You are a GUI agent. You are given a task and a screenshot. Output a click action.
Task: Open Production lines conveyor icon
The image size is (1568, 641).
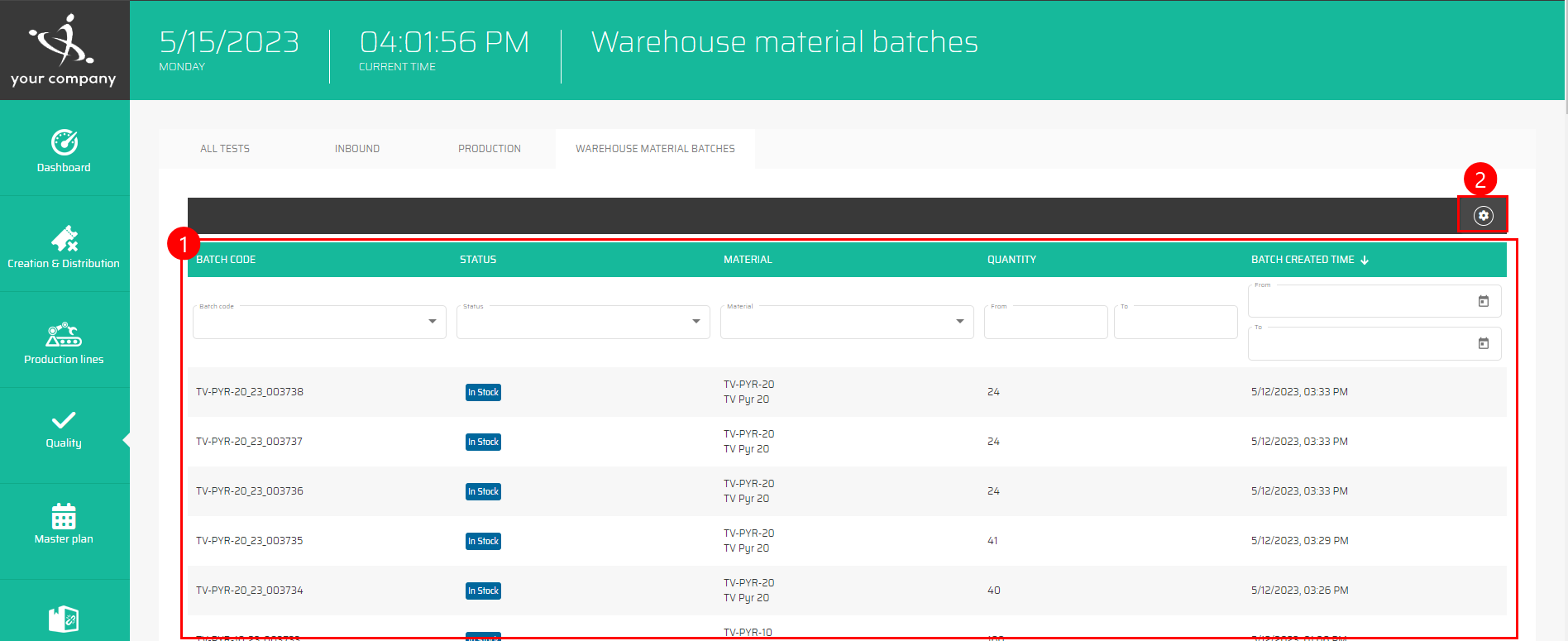[64, 335]
